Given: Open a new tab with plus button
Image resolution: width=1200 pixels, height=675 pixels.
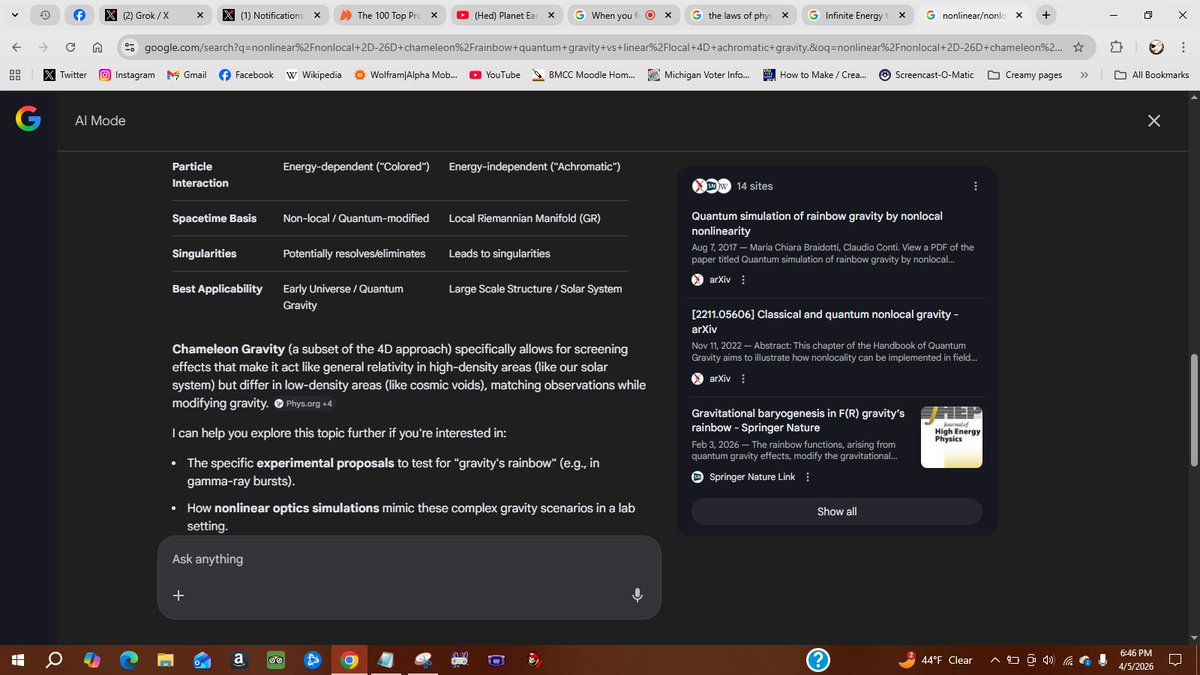Looking at the screenshot, I should tap(1046, 16).
